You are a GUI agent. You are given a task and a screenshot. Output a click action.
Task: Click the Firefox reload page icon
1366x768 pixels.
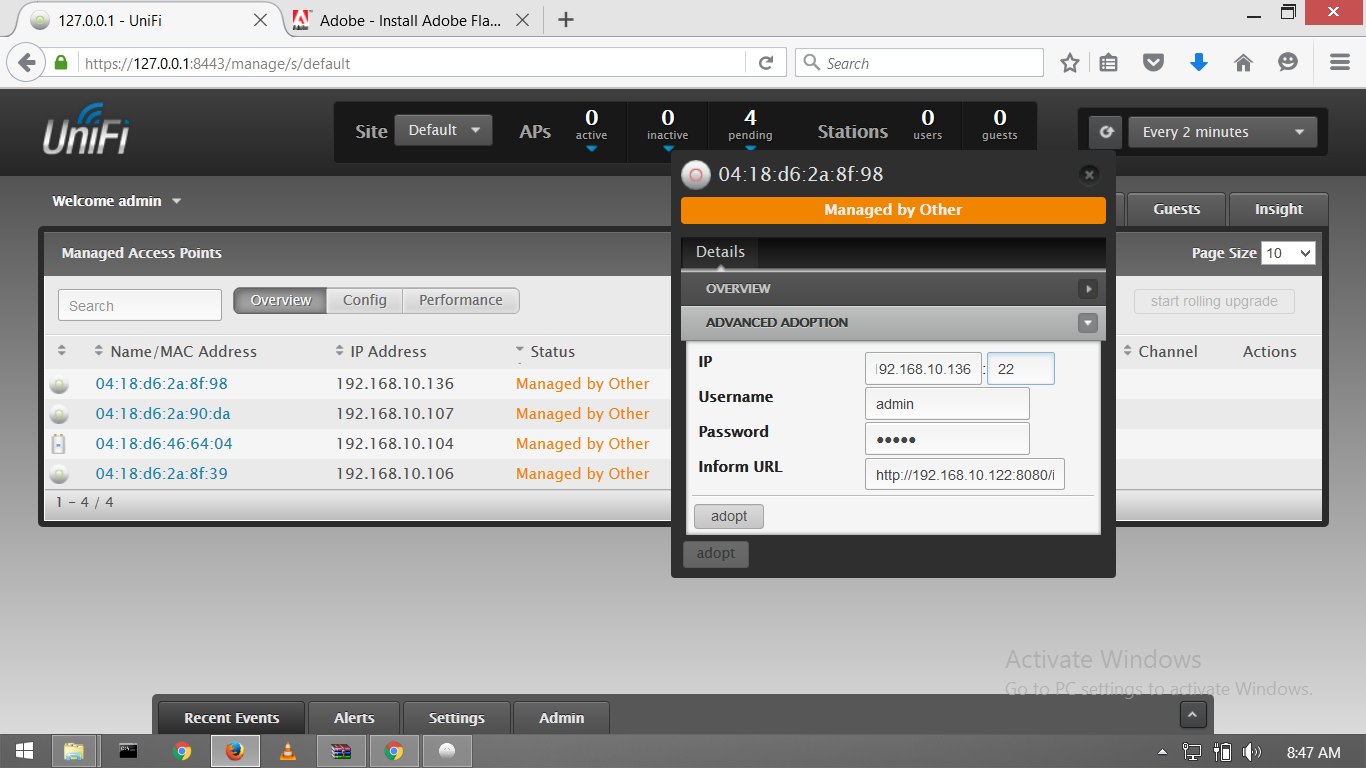(766, 63)
